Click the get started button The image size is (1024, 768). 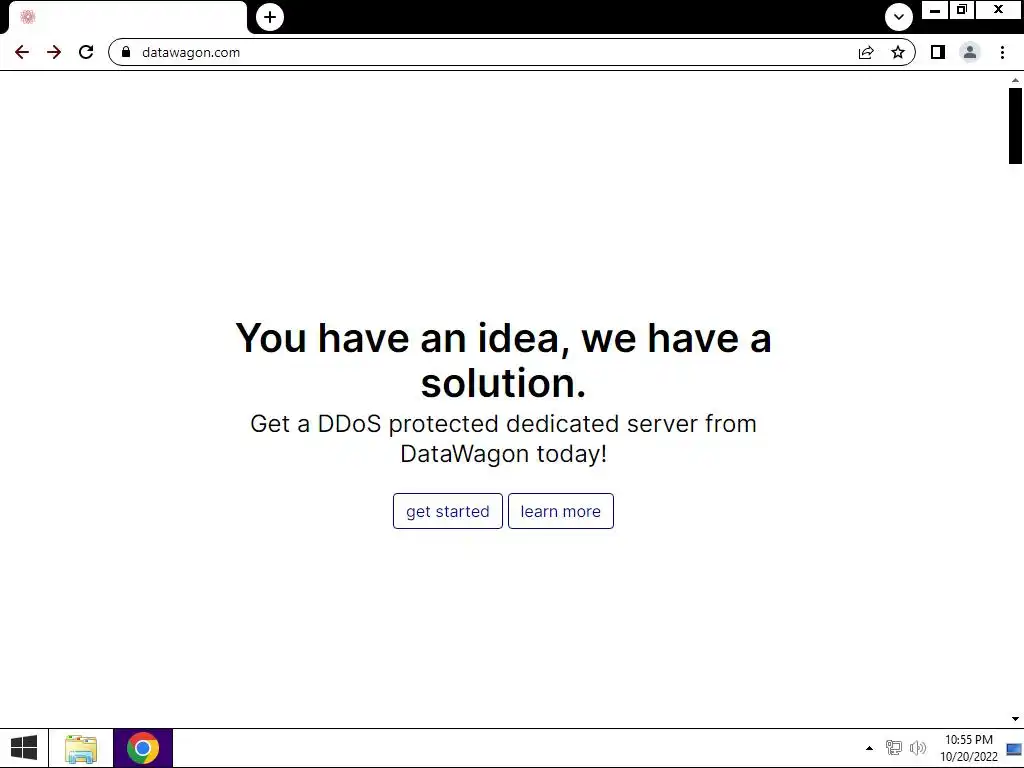[x=448, y=511]
